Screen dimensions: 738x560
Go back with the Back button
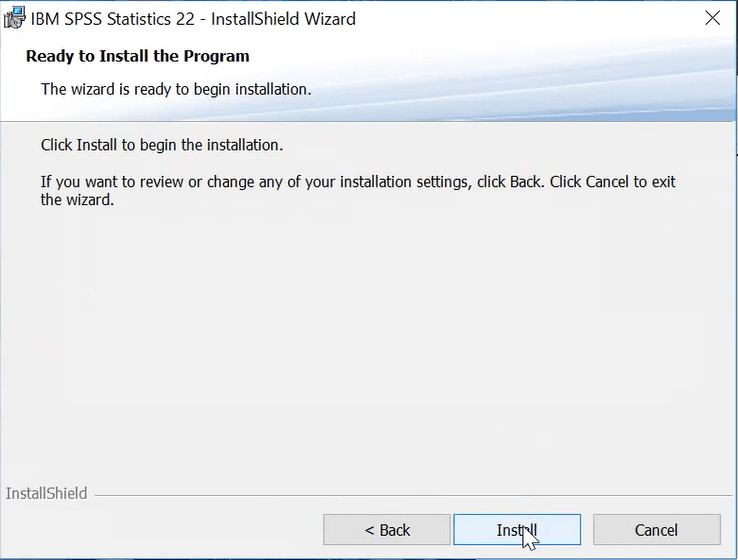click(x=387, y=530)
